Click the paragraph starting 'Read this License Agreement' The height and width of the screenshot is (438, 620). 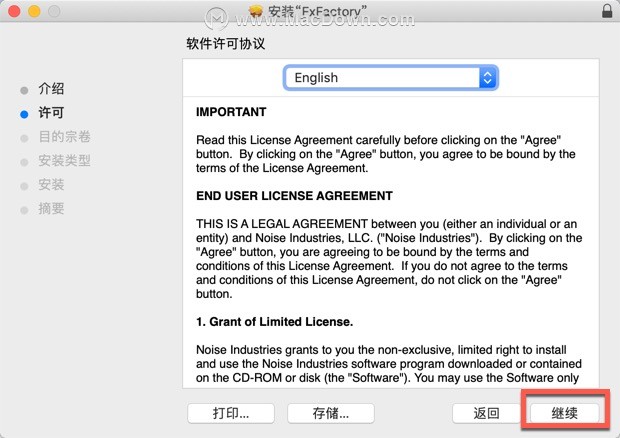tap(386, 154)
